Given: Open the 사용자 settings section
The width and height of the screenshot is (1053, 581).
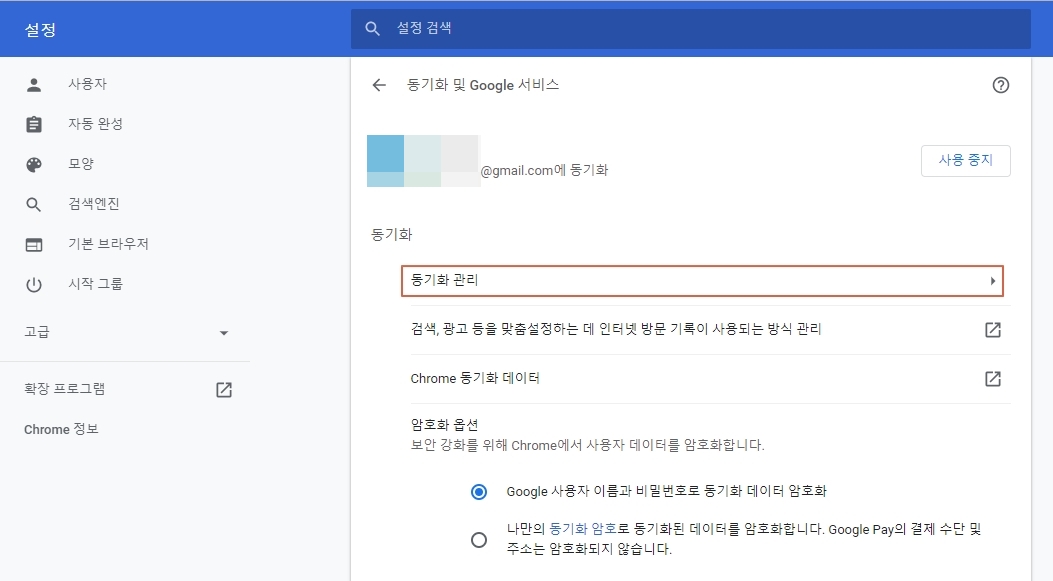Looking at the screenshot, I should tap(87, 84).
